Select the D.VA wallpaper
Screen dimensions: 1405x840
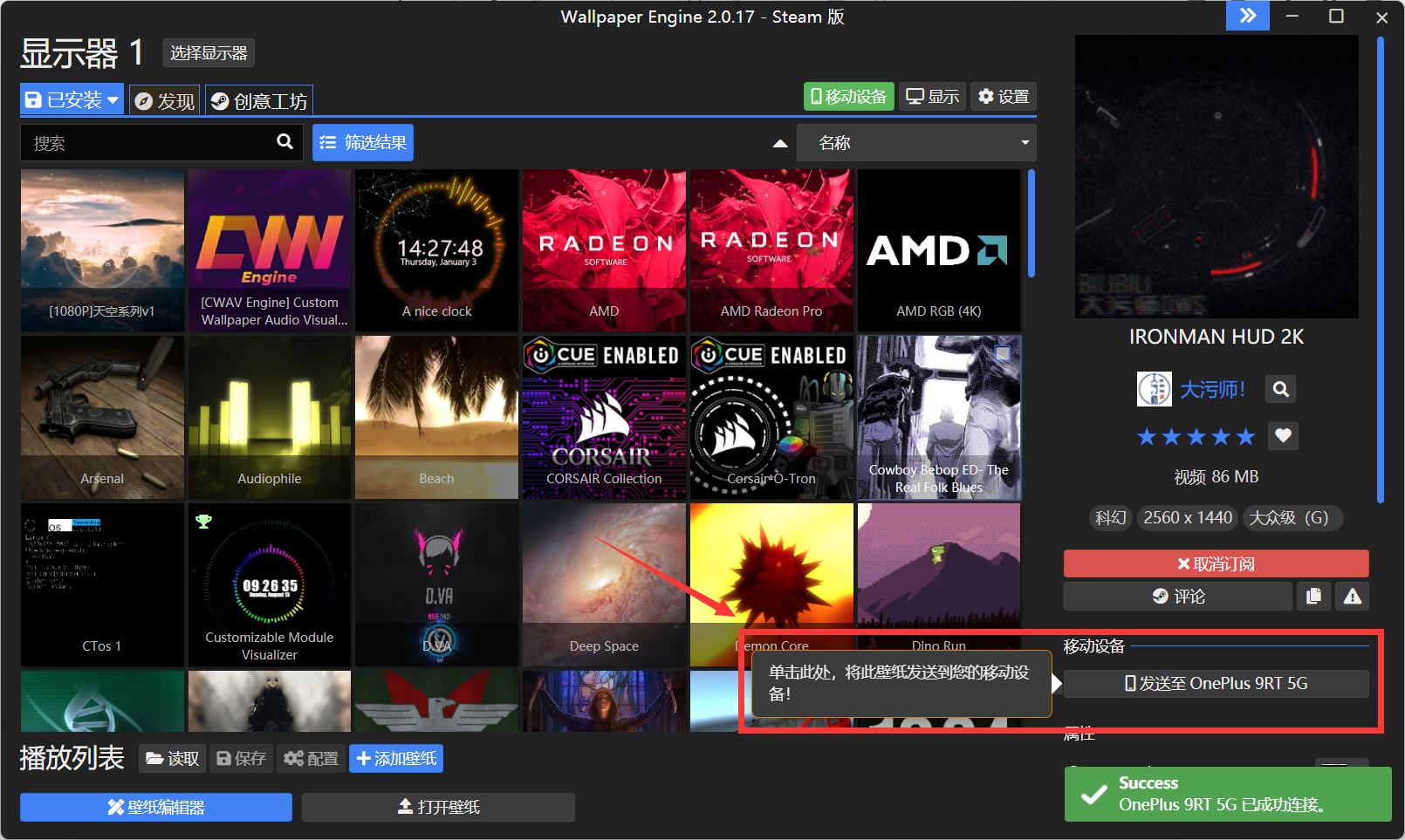pos(436,585)
